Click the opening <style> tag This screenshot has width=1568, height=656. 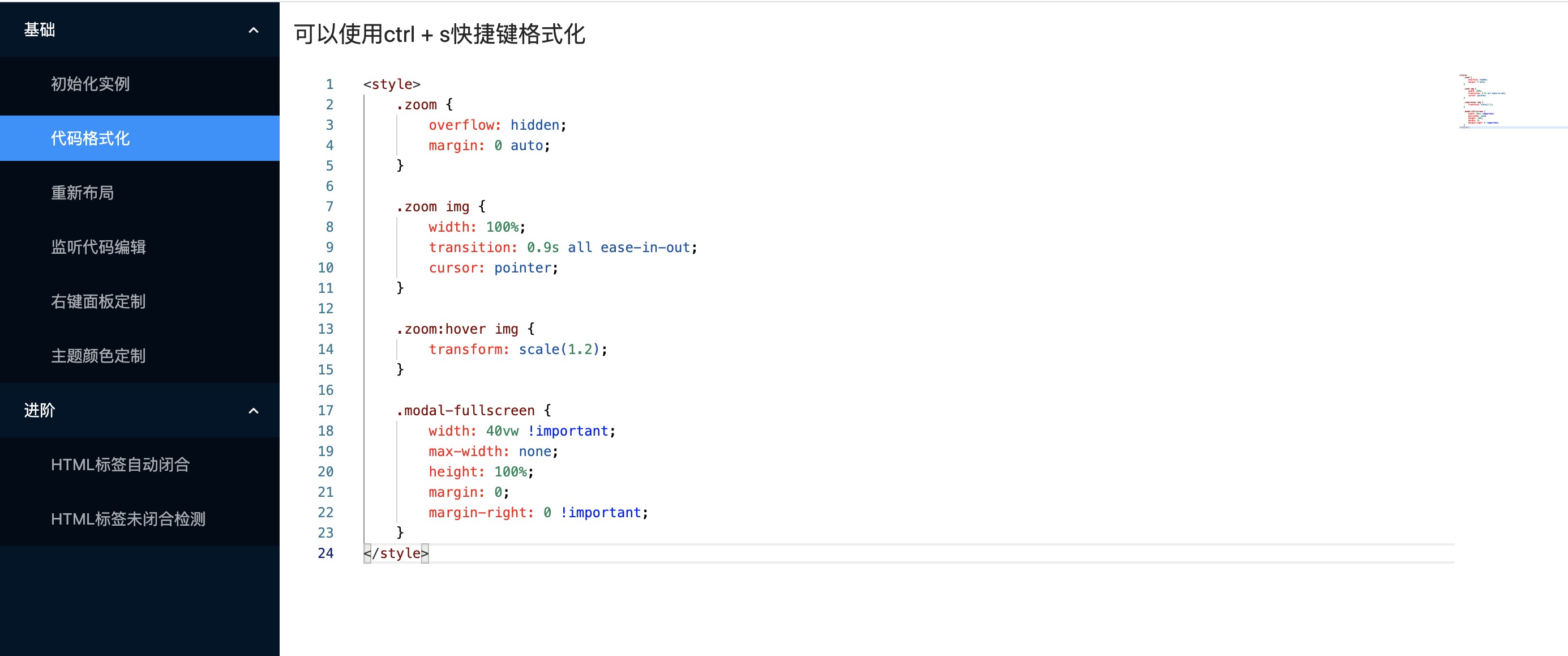click(x=391, y=84)
